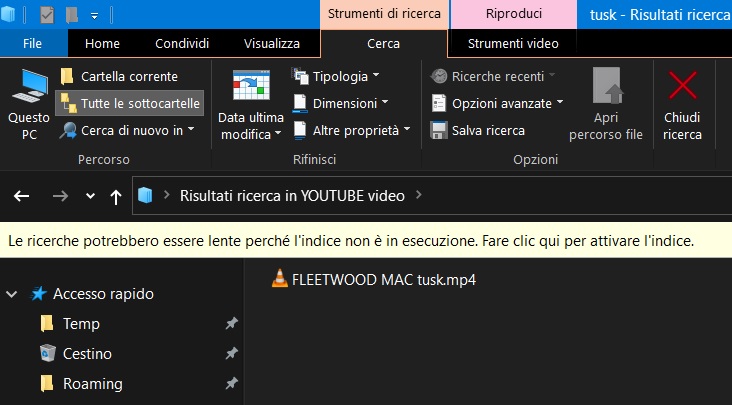The image size is (732, 405).
Task: Click the Tutte le sottocartelle folders icon
Action: [x=69, y=103]
